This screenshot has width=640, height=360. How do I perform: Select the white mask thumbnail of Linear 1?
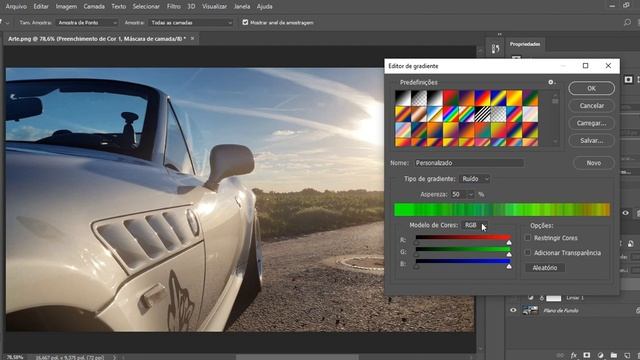click(x=553, y=298)
